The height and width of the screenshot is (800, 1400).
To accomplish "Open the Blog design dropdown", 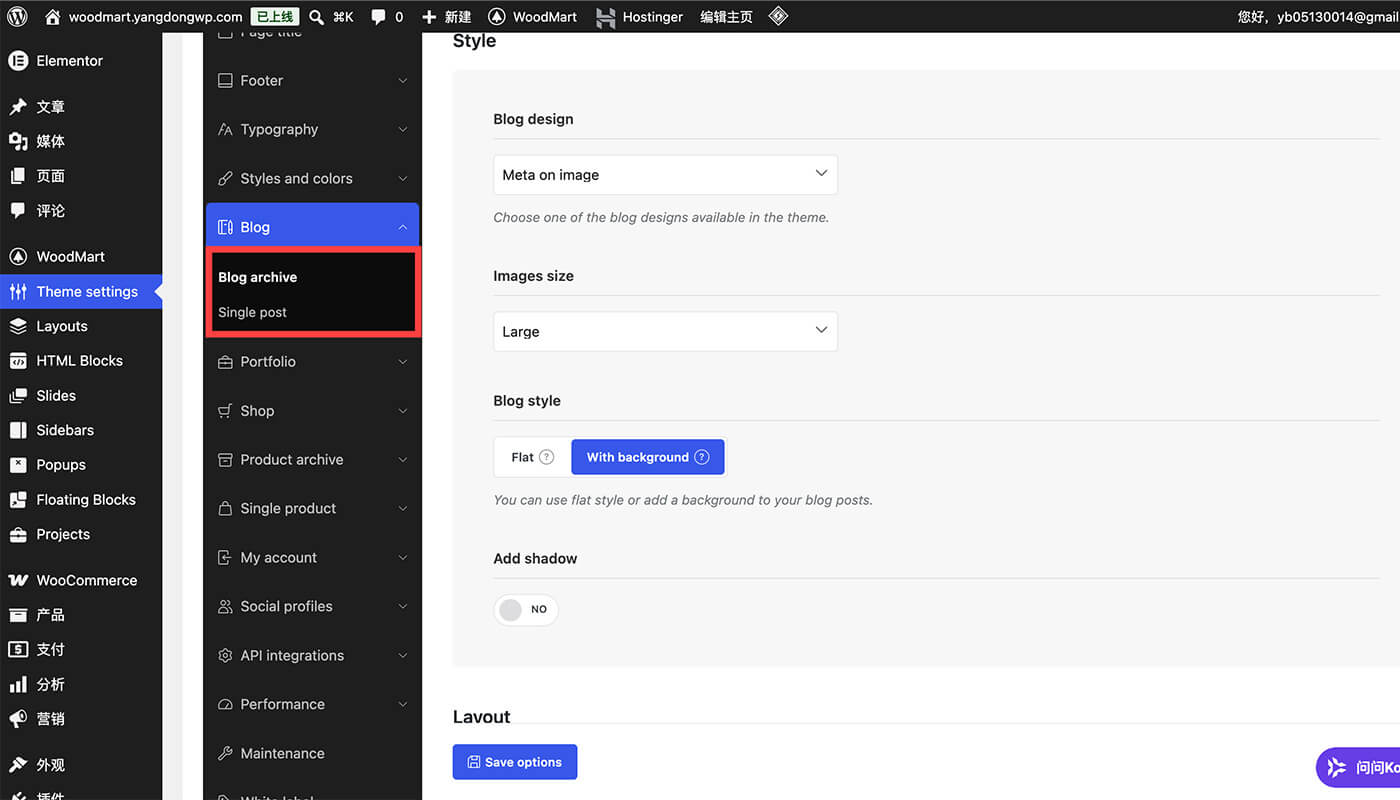I will [665, 175].
